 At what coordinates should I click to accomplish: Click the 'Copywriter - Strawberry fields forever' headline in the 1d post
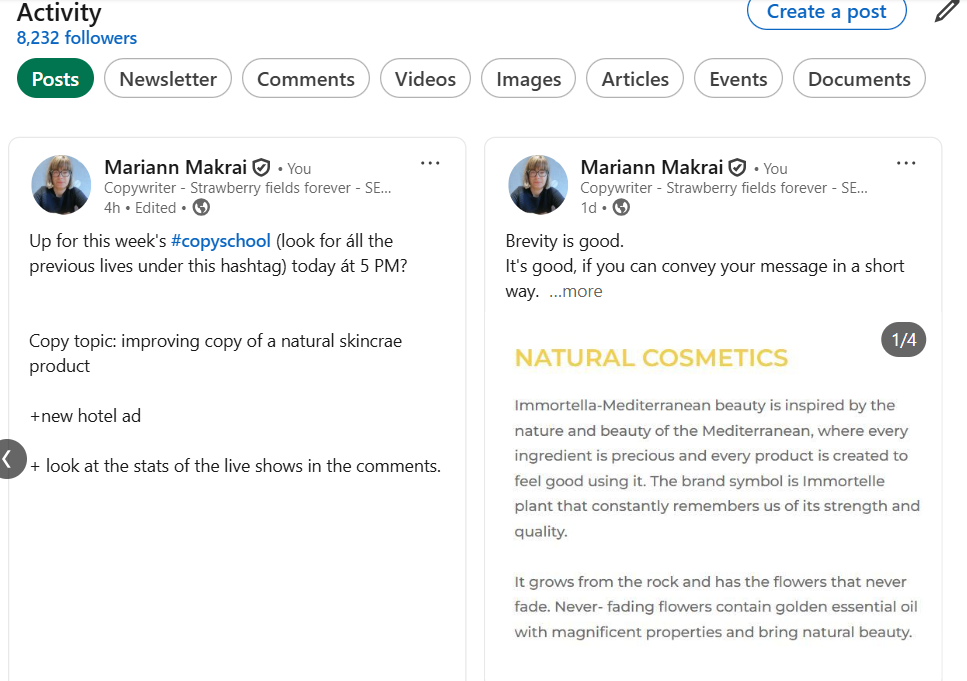point(723,188)
